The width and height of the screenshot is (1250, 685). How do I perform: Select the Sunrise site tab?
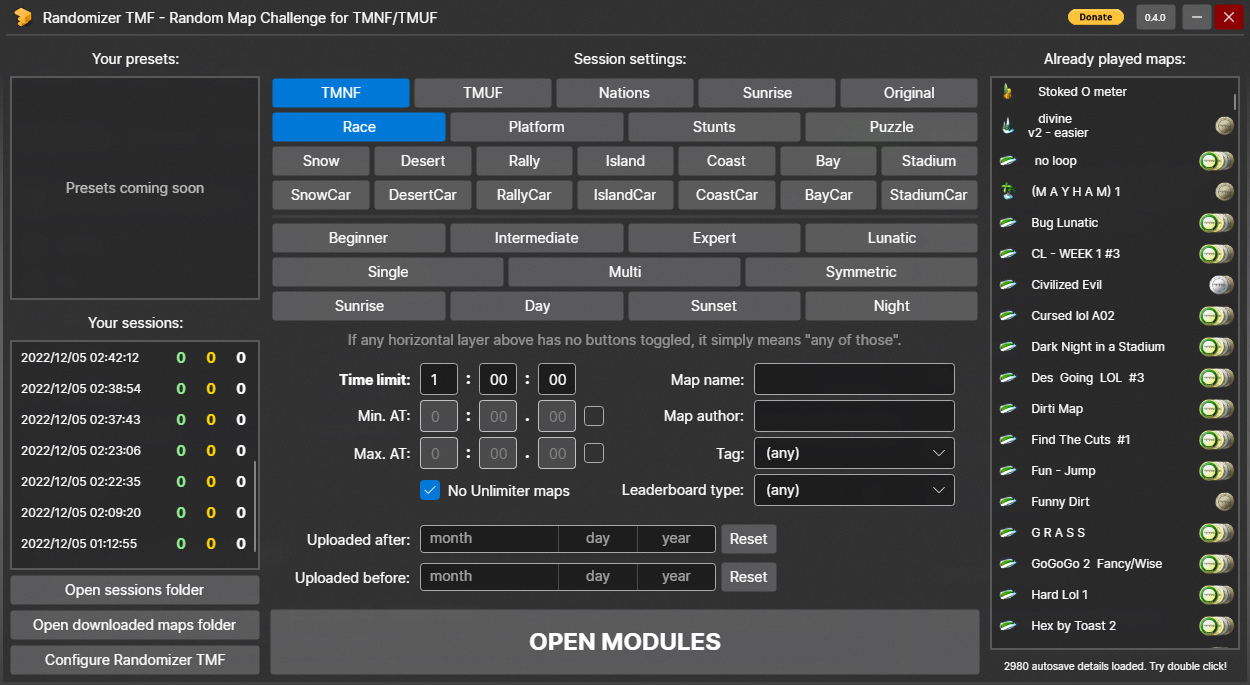point(767,93)
